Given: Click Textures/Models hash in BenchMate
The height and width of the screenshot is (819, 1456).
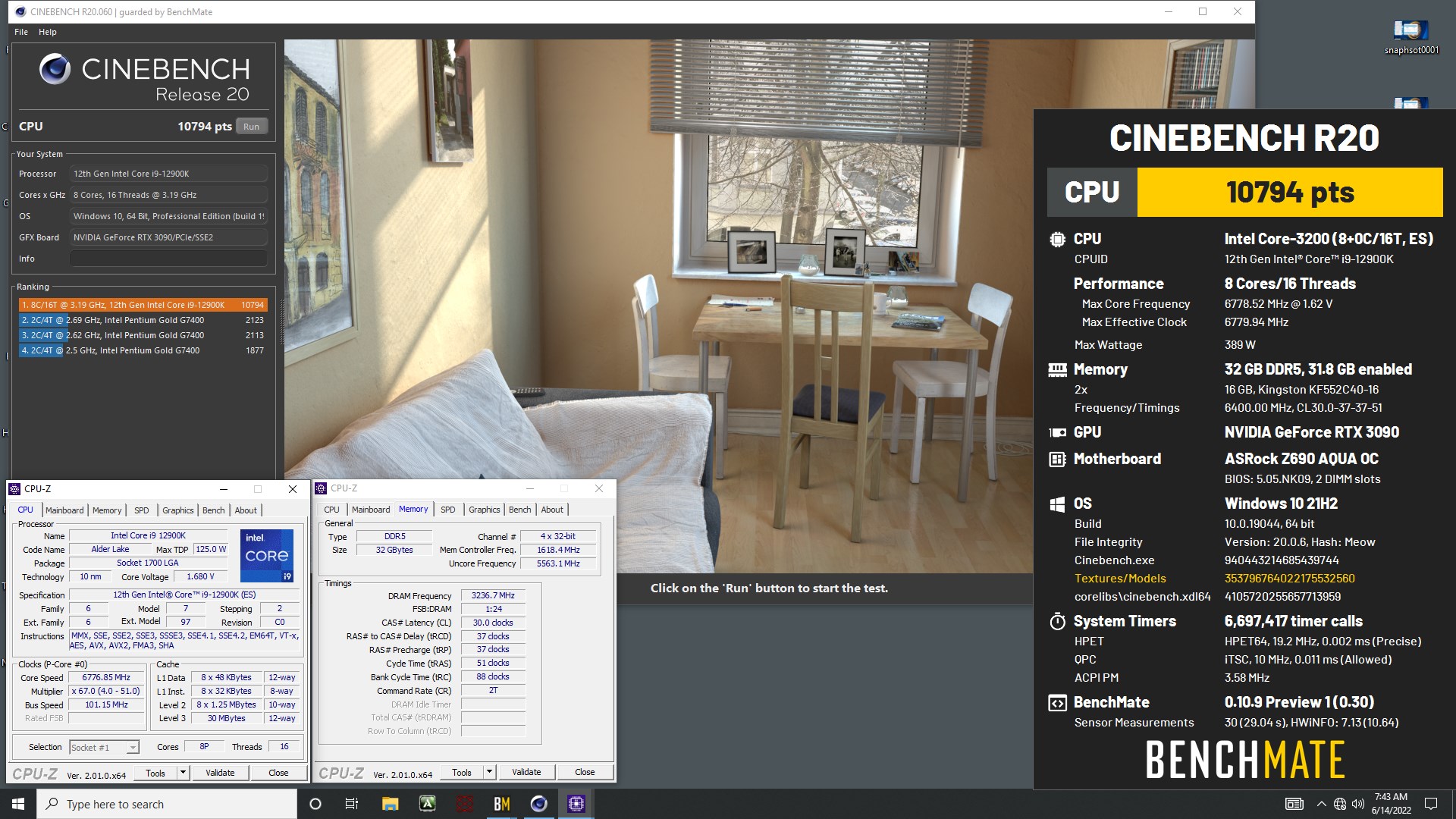Looking at the screenshot, I should [1289, 579].
